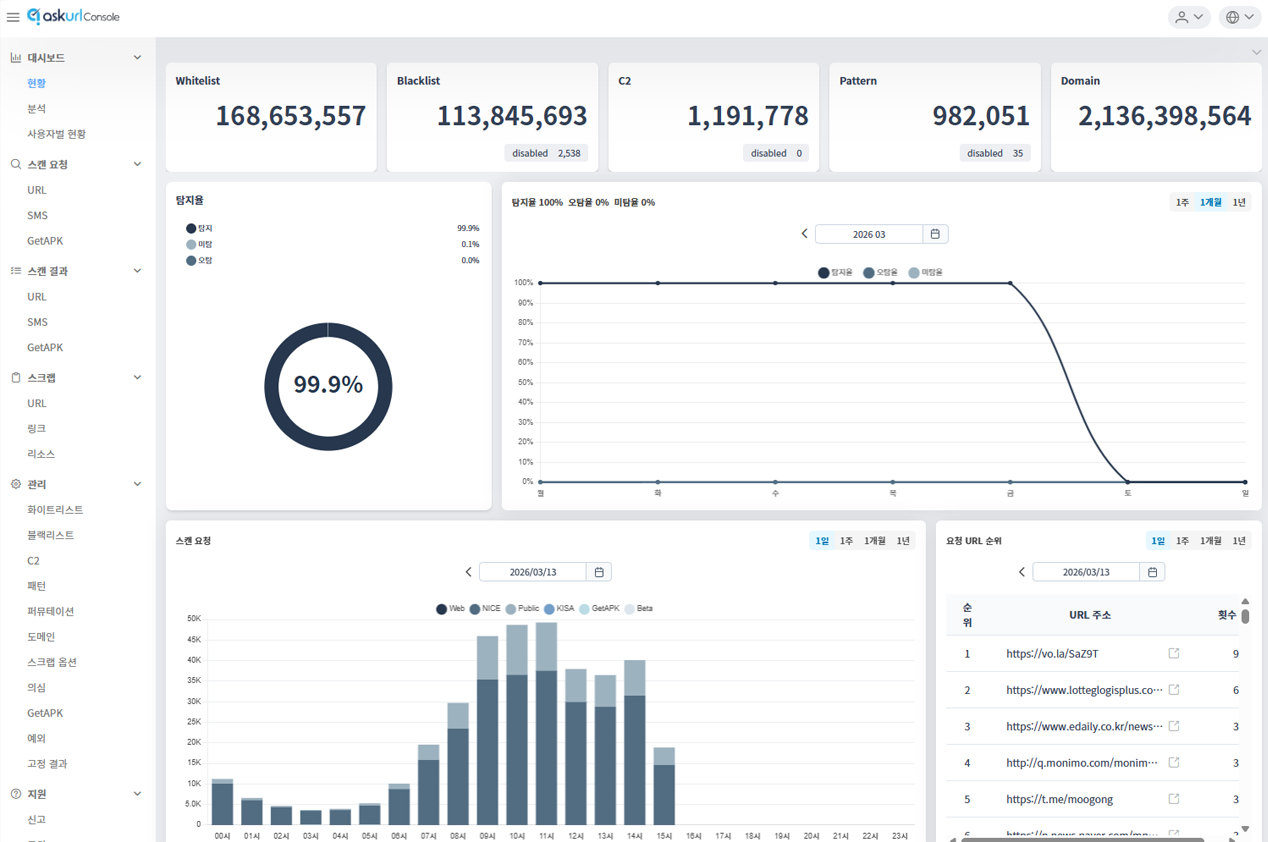Collapse the 스캔 요청 sidebar section
The image size is (1268, 842).
[137, 164]
